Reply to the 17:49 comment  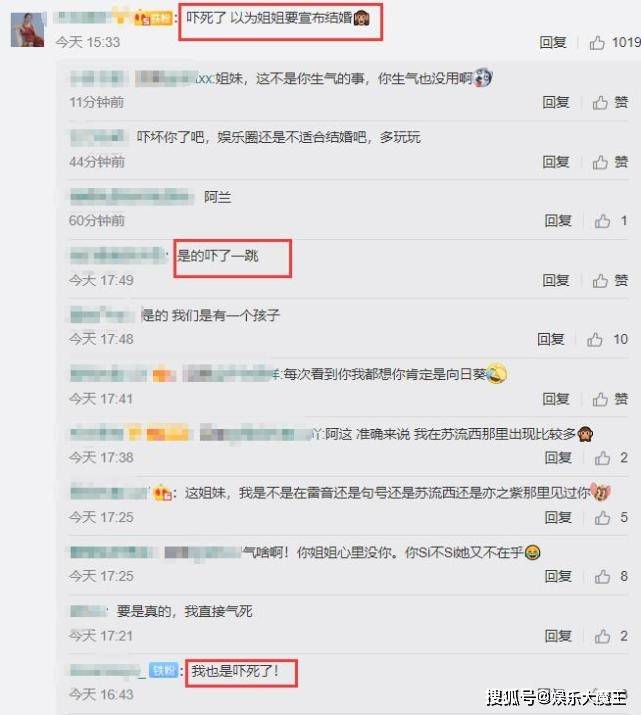[556, 280]
